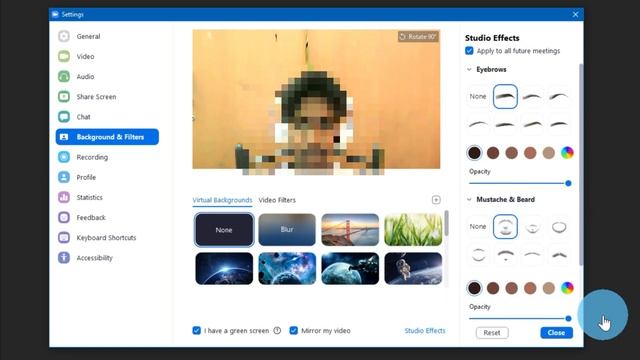Select the last eyebrow style in top row
Image resolution: width=640 pixels, height=360 pixels.
click(559, 97)
